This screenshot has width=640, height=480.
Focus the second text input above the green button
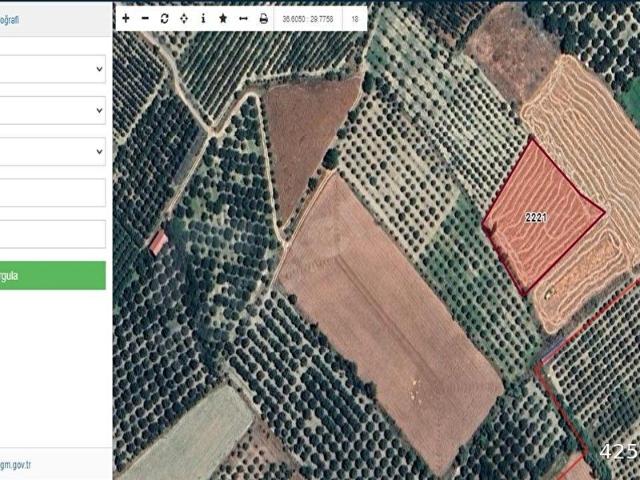(52, 234)
